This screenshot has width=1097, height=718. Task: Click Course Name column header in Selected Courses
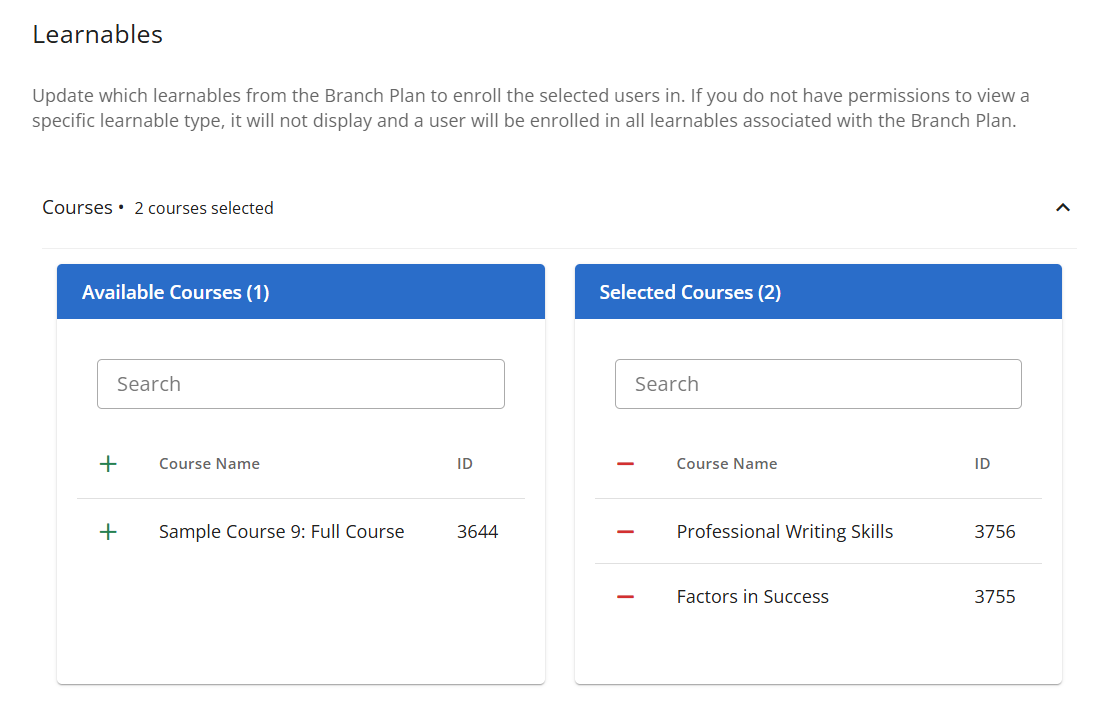tap(727, 464)
